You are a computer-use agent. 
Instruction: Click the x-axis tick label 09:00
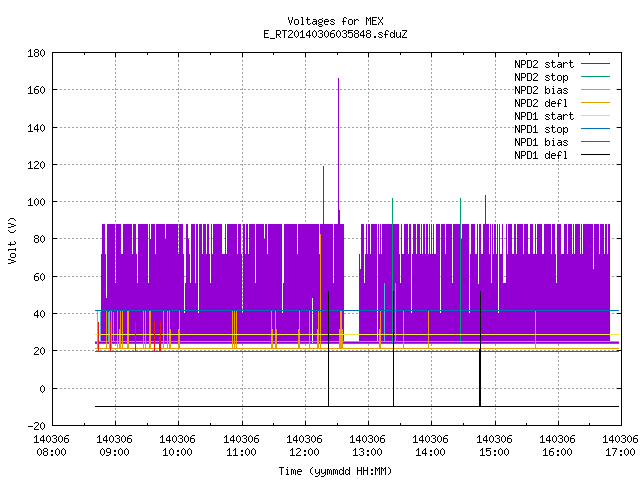(x=114, y=453)
